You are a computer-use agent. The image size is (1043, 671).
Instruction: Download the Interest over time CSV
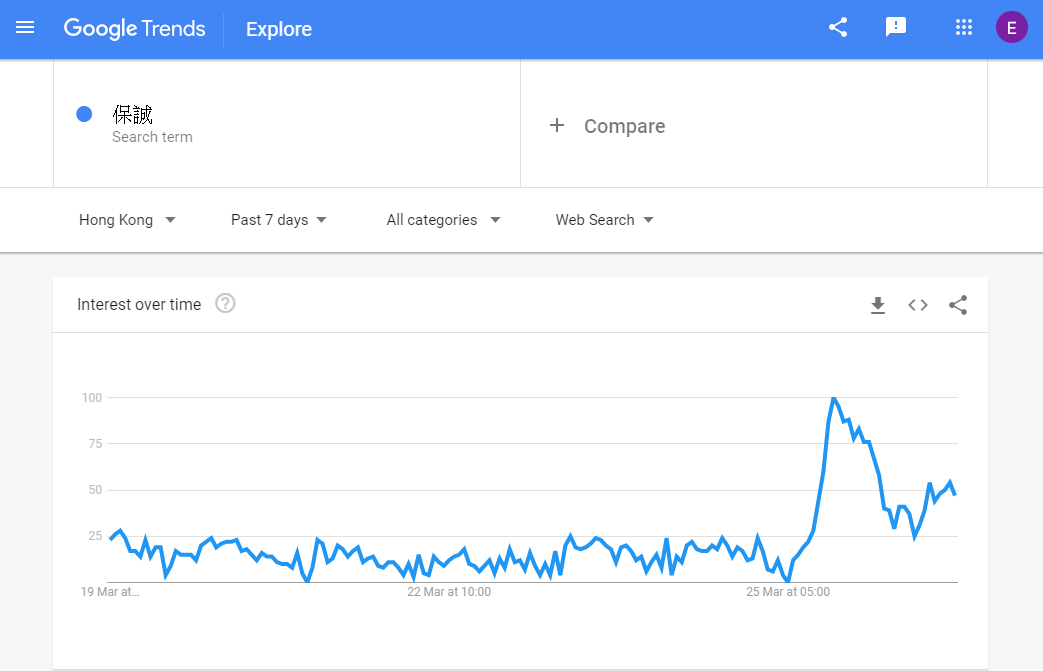click(x=878, y=305)
